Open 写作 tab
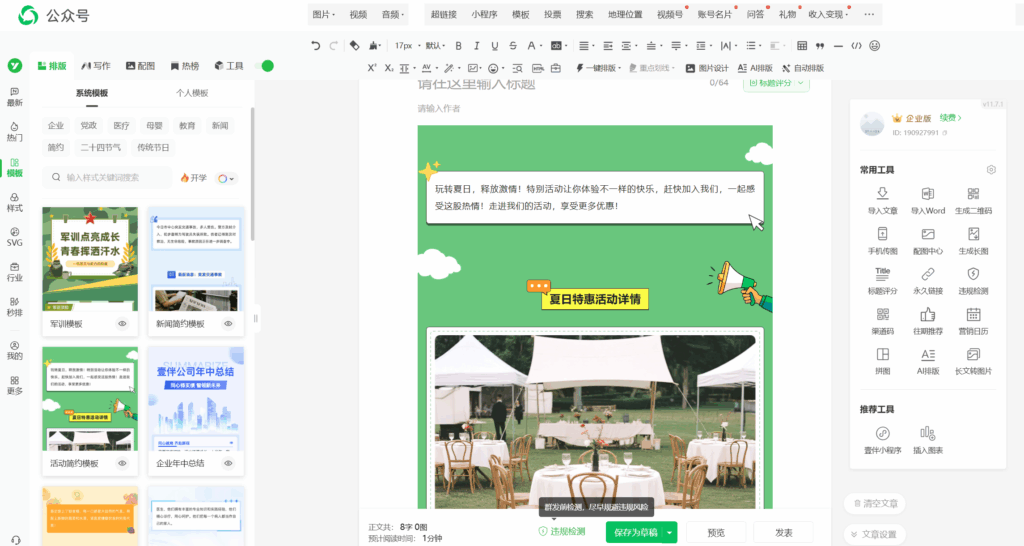Viewport: 1024px width, 546px height. point(96,66)
